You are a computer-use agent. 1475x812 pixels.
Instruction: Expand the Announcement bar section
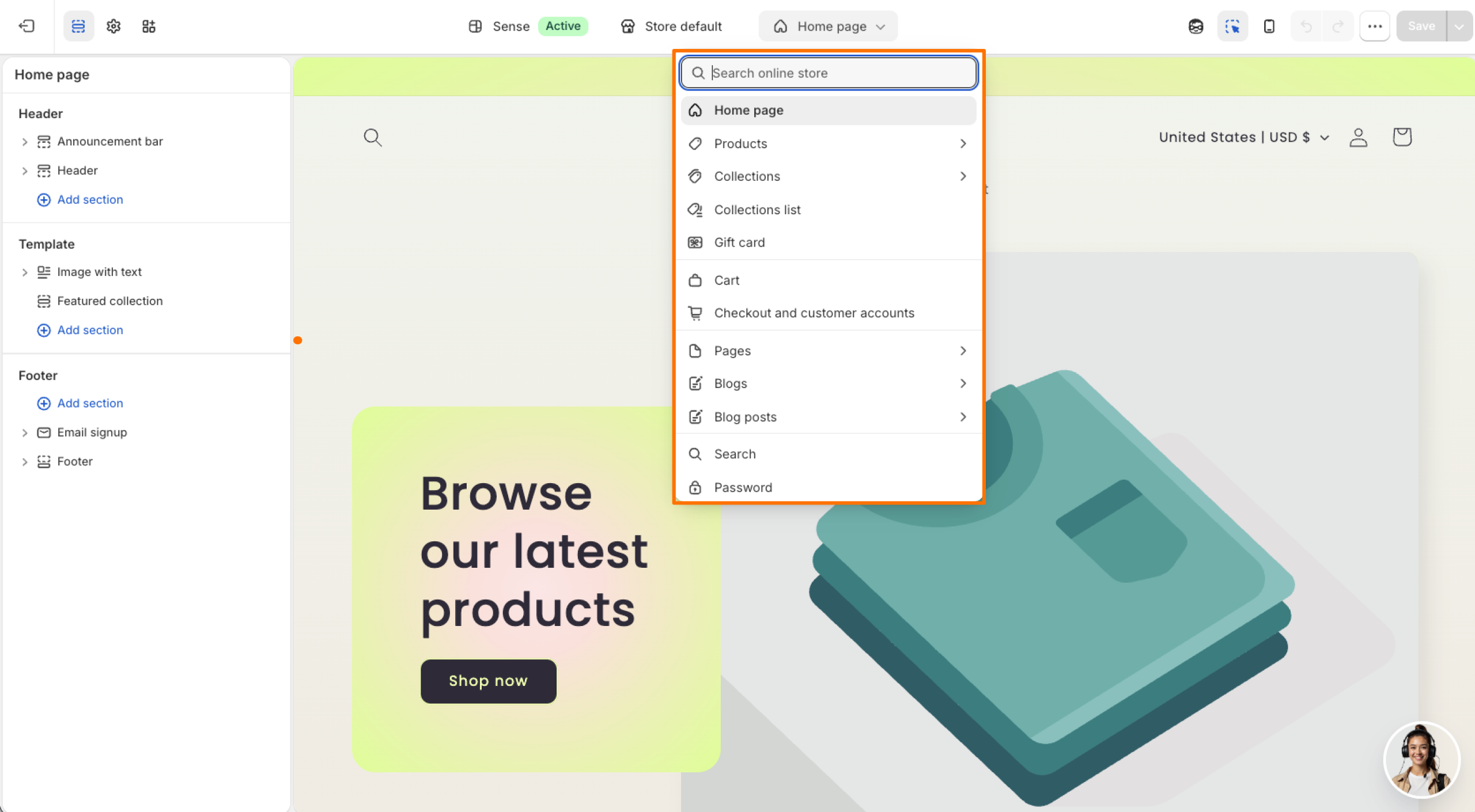(24, 142)
